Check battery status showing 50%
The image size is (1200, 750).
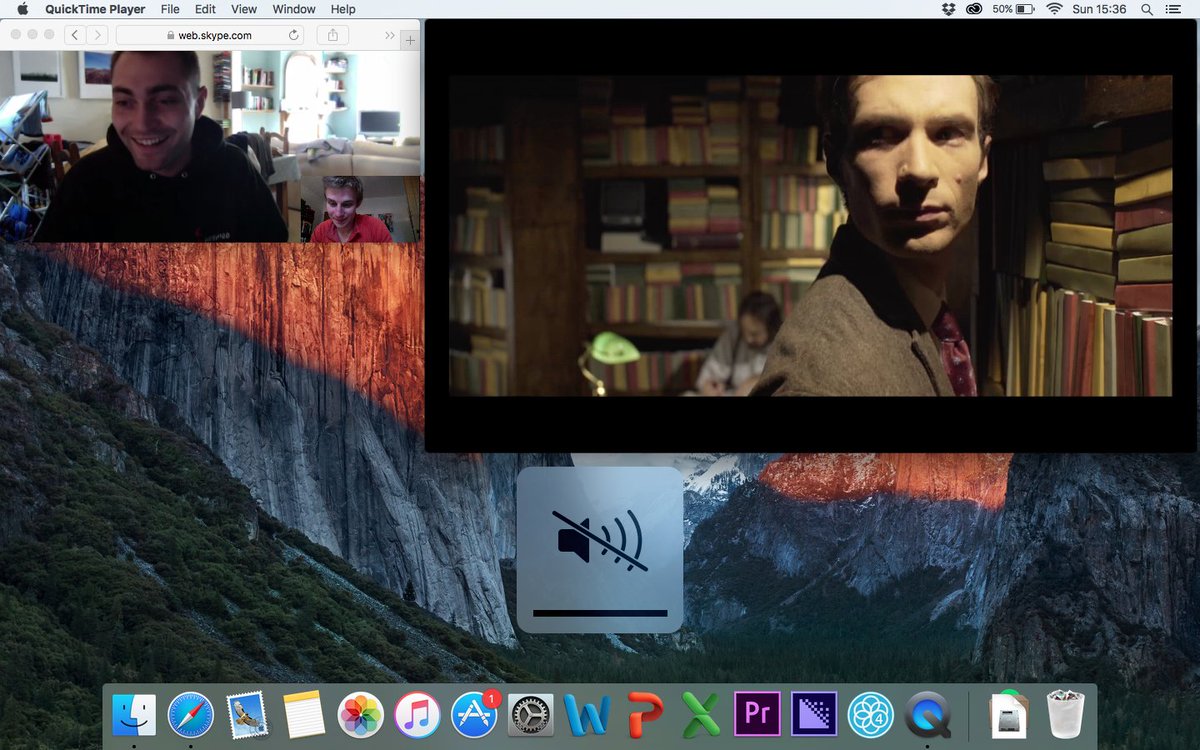pyautogui.click(x=1014, y=9)
